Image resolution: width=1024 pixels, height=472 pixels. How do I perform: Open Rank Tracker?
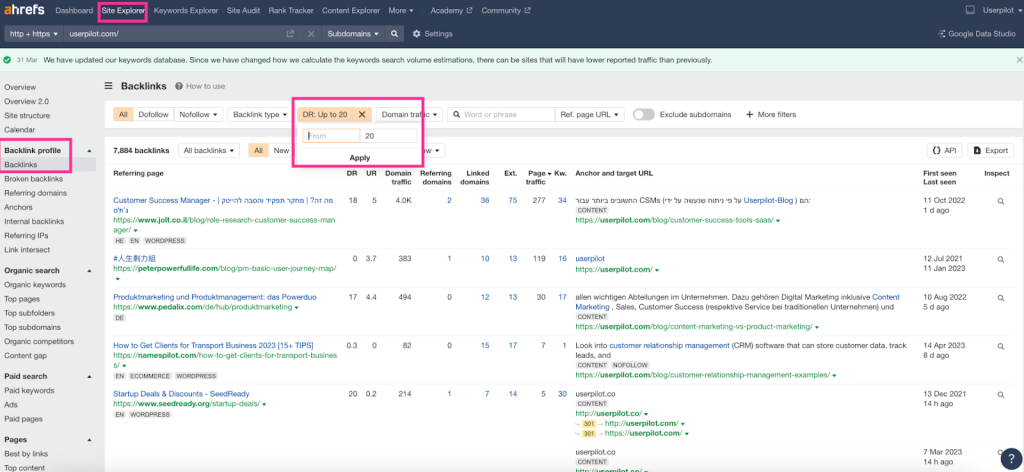click(291, 10)
